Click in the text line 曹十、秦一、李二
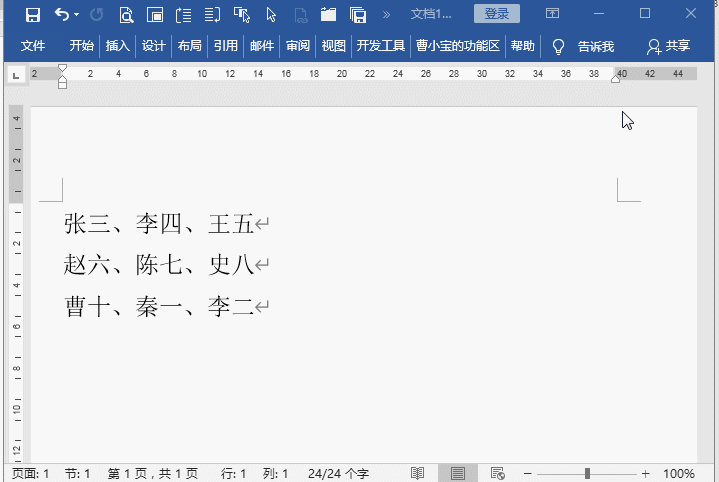Screen dimensions: 719x482 tap(159, 306)
